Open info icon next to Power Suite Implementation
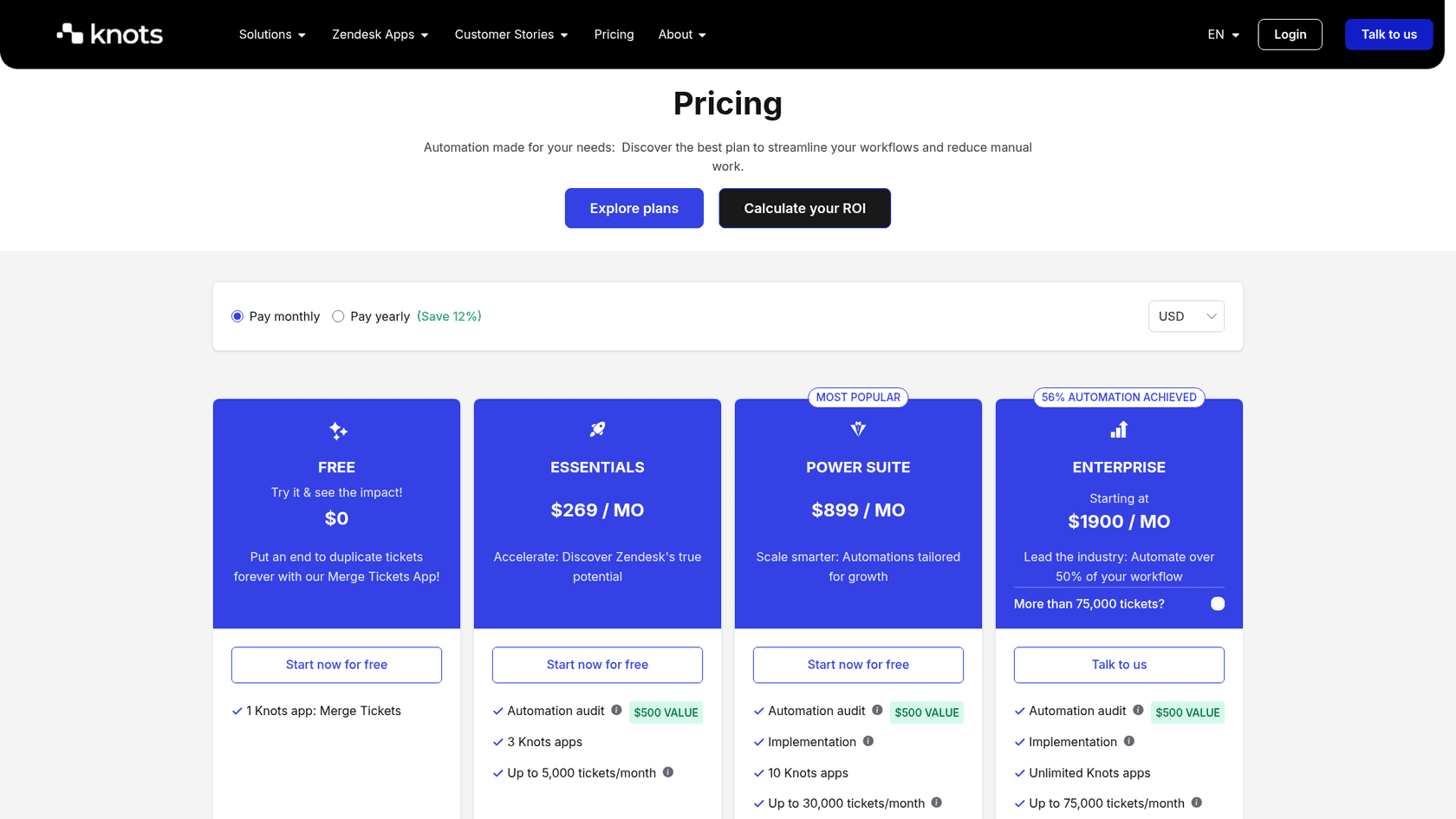 [x=868, y=741]
